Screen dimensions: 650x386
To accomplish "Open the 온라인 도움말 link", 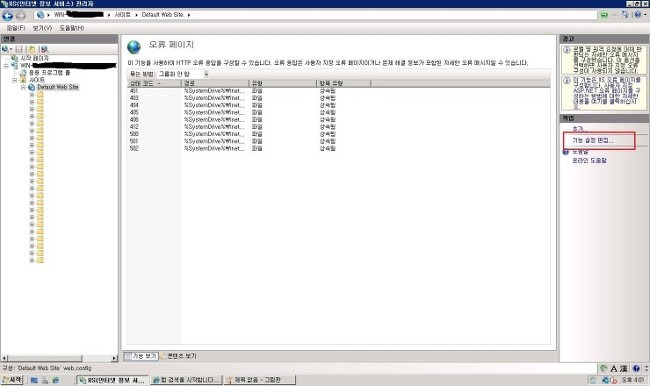I will [x=589, y=160].
